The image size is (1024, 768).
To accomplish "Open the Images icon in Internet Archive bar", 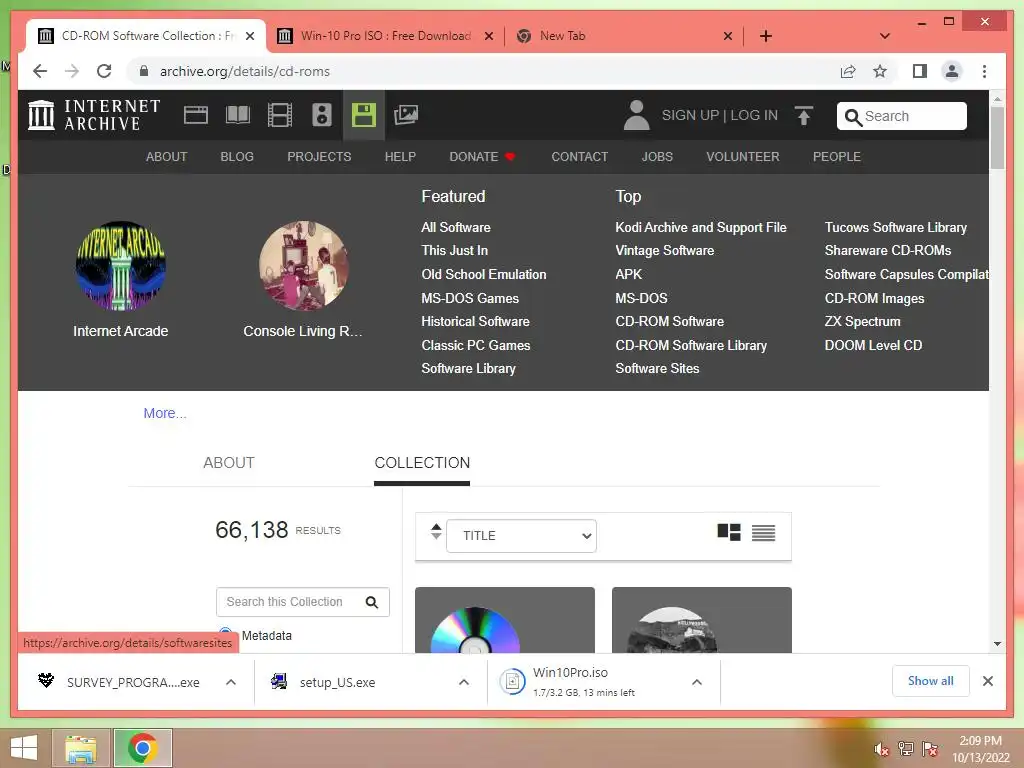I will (x=406, y=115).
